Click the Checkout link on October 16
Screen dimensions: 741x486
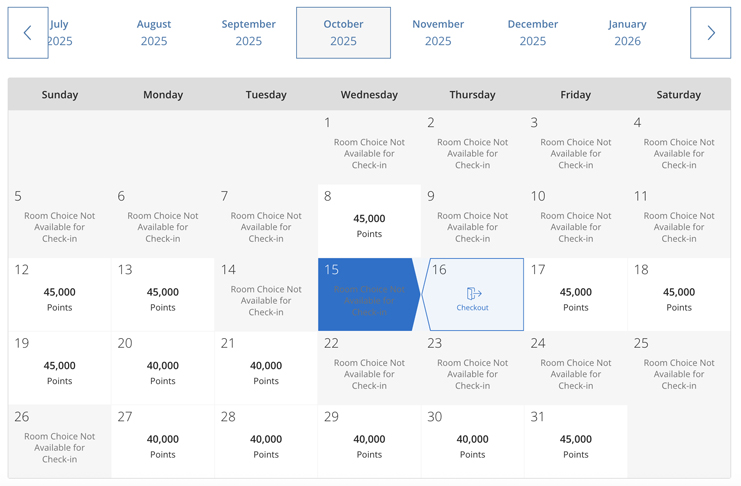coord(472,308)
